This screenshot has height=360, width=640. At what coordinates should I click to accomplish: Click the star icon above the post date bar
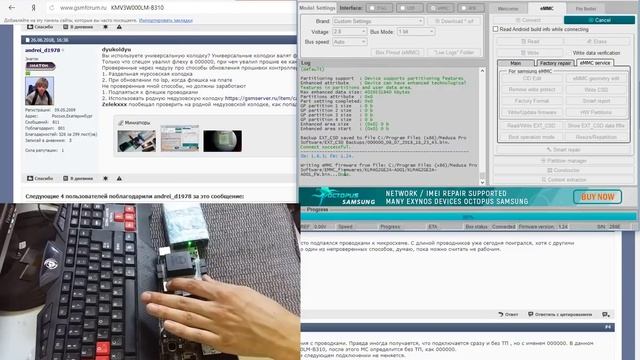pos(105,27)
